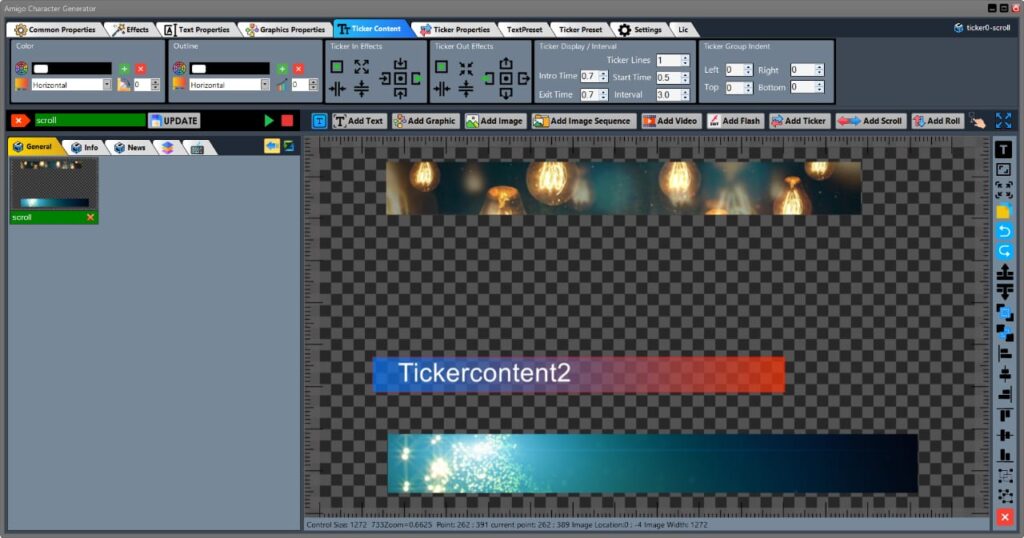The width and height of the screenshot is (1024, 538).
Task: Select the Ticker Out square effect icon
Action: coord(441,67)
